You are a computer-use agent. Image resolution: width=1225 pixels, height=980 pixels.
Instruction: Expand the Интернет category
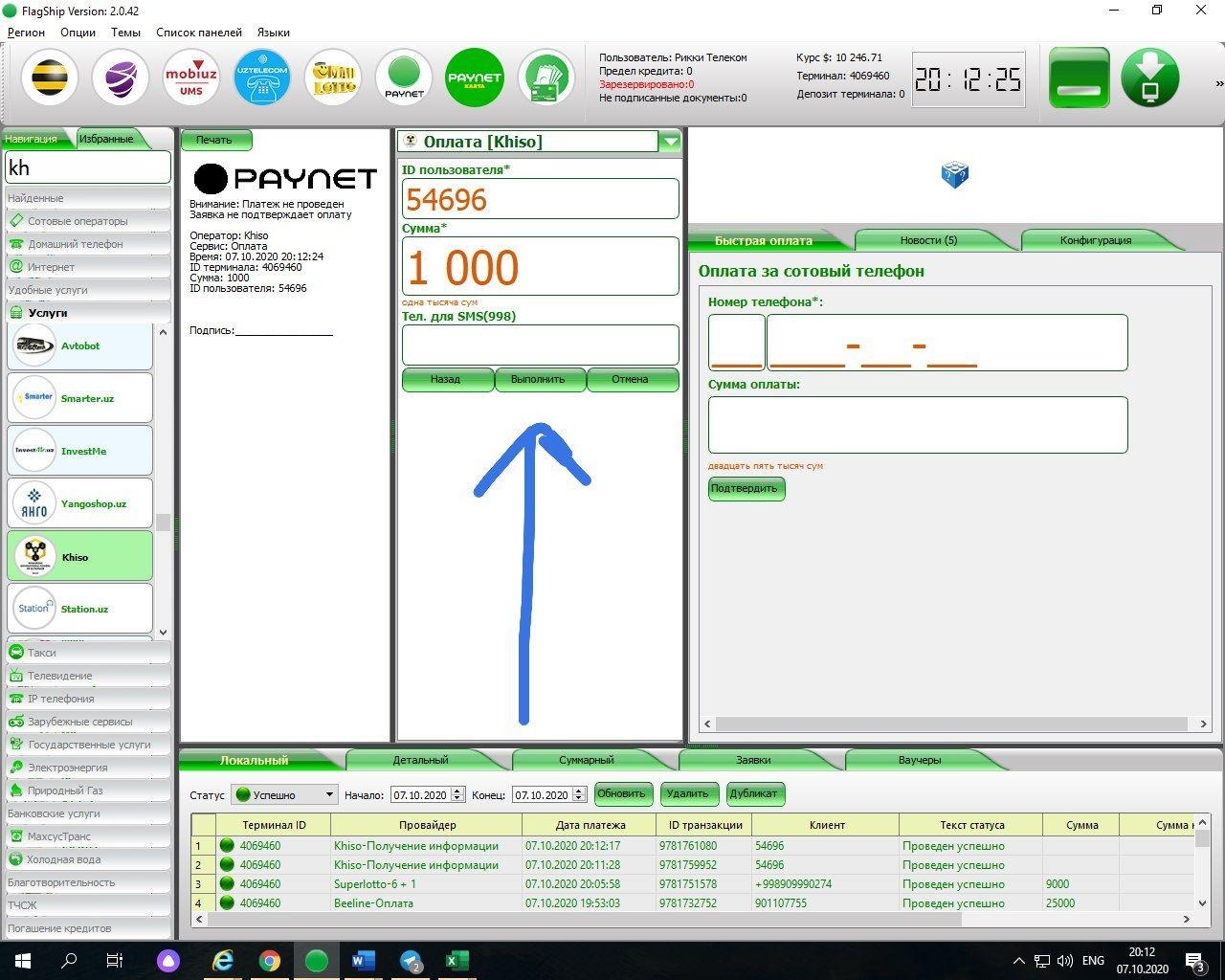click(x=88, y=267)
